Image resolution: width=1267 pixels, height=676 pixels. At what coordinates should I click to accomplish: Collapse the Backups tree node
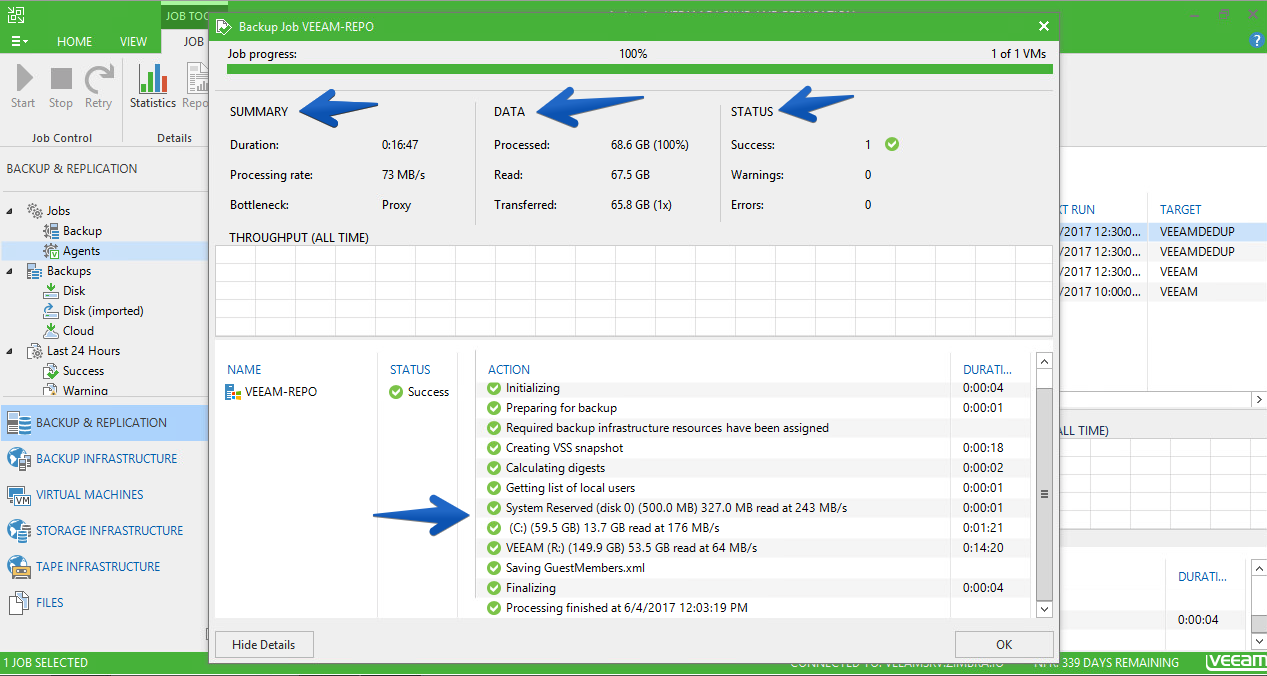(10, 271)
